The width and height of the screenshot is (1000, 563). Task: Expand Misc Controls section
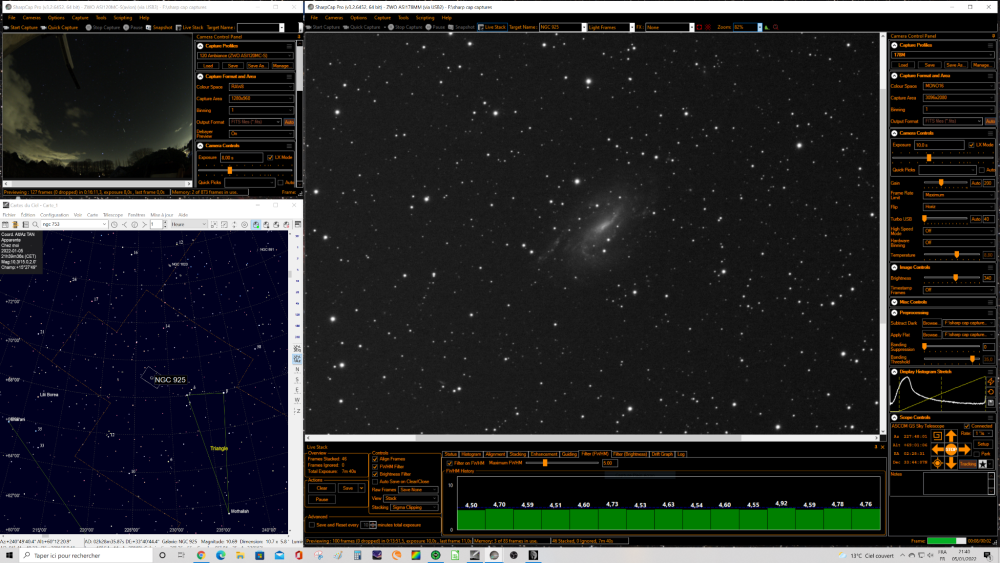pyautogui.click(x=894, y=302)
